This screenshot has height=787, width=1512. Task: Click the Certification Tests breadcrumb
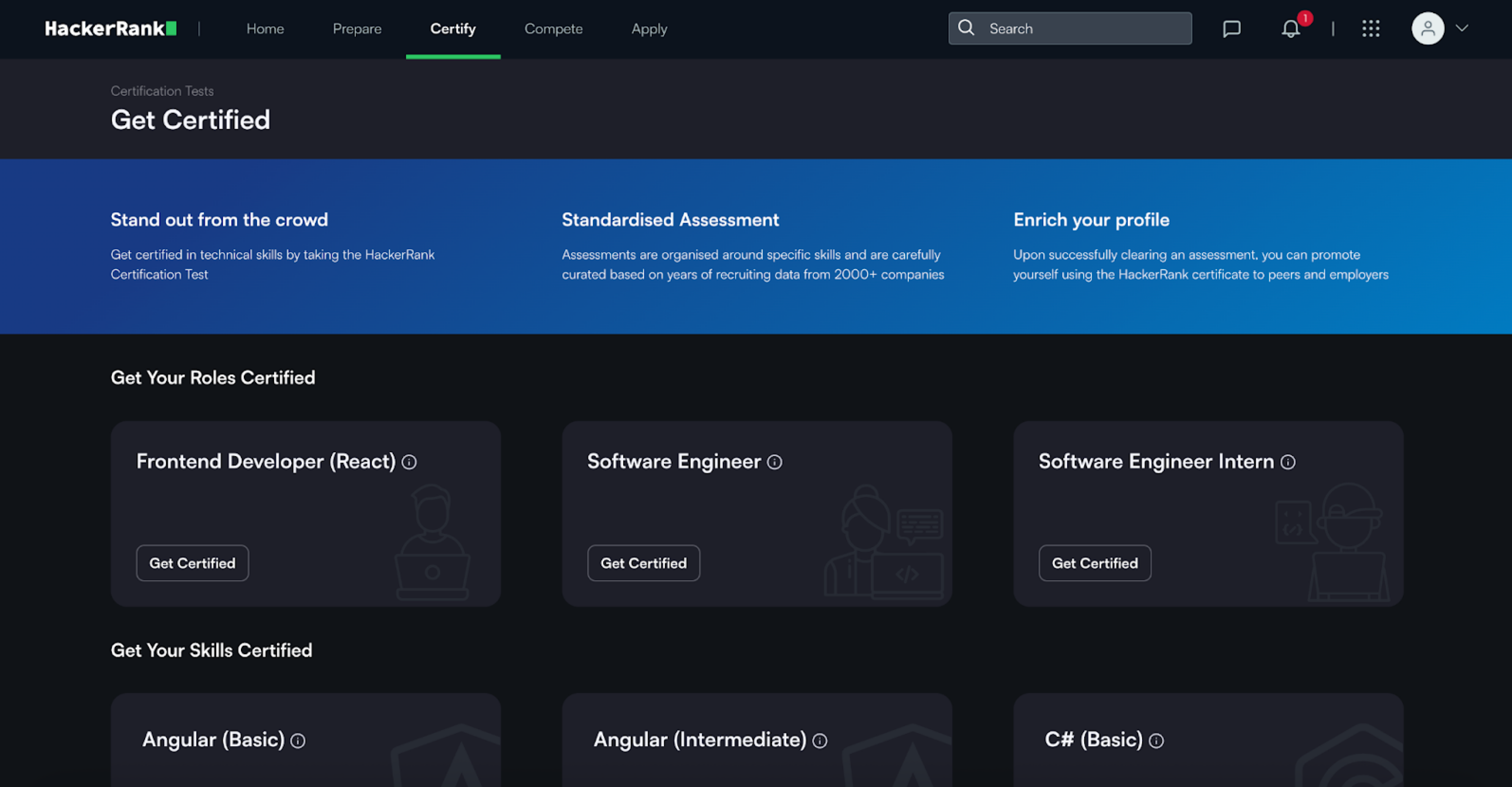tap(163, 91)
